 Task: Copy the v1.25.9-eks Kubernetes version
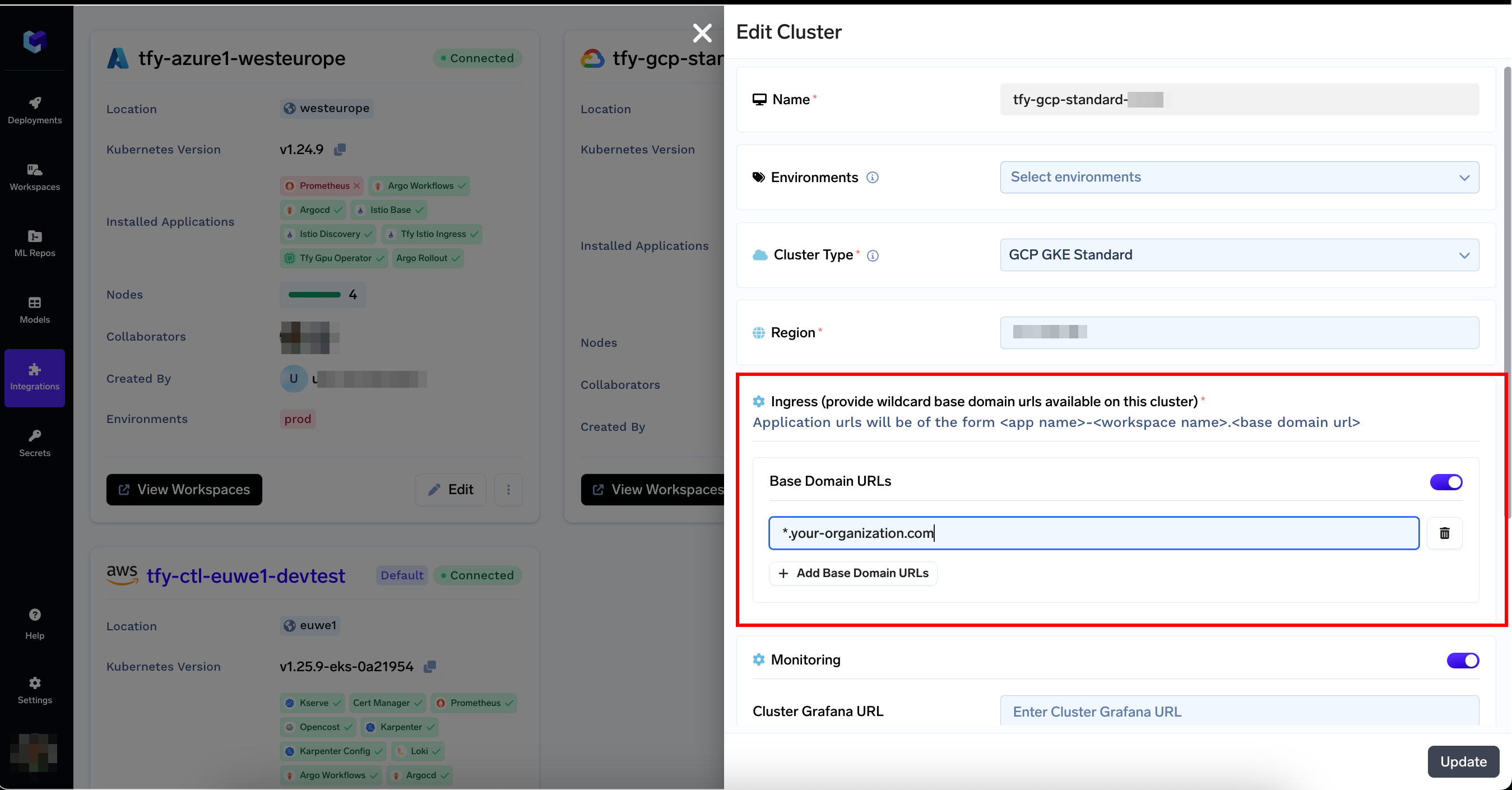point(430,667)
